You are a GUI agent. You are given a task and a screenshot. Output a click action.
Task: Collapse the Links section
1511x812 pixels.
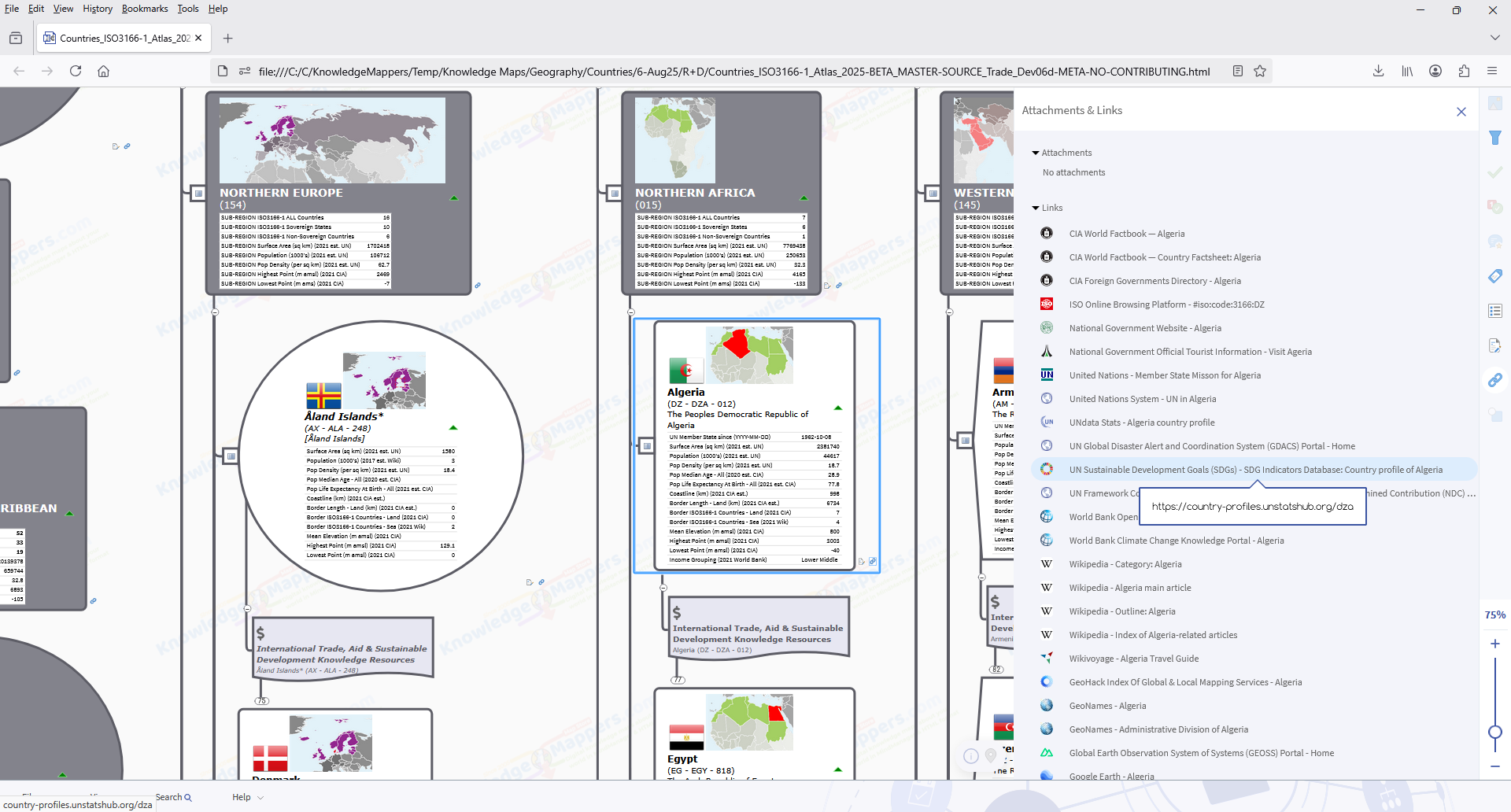point(1036,208)
